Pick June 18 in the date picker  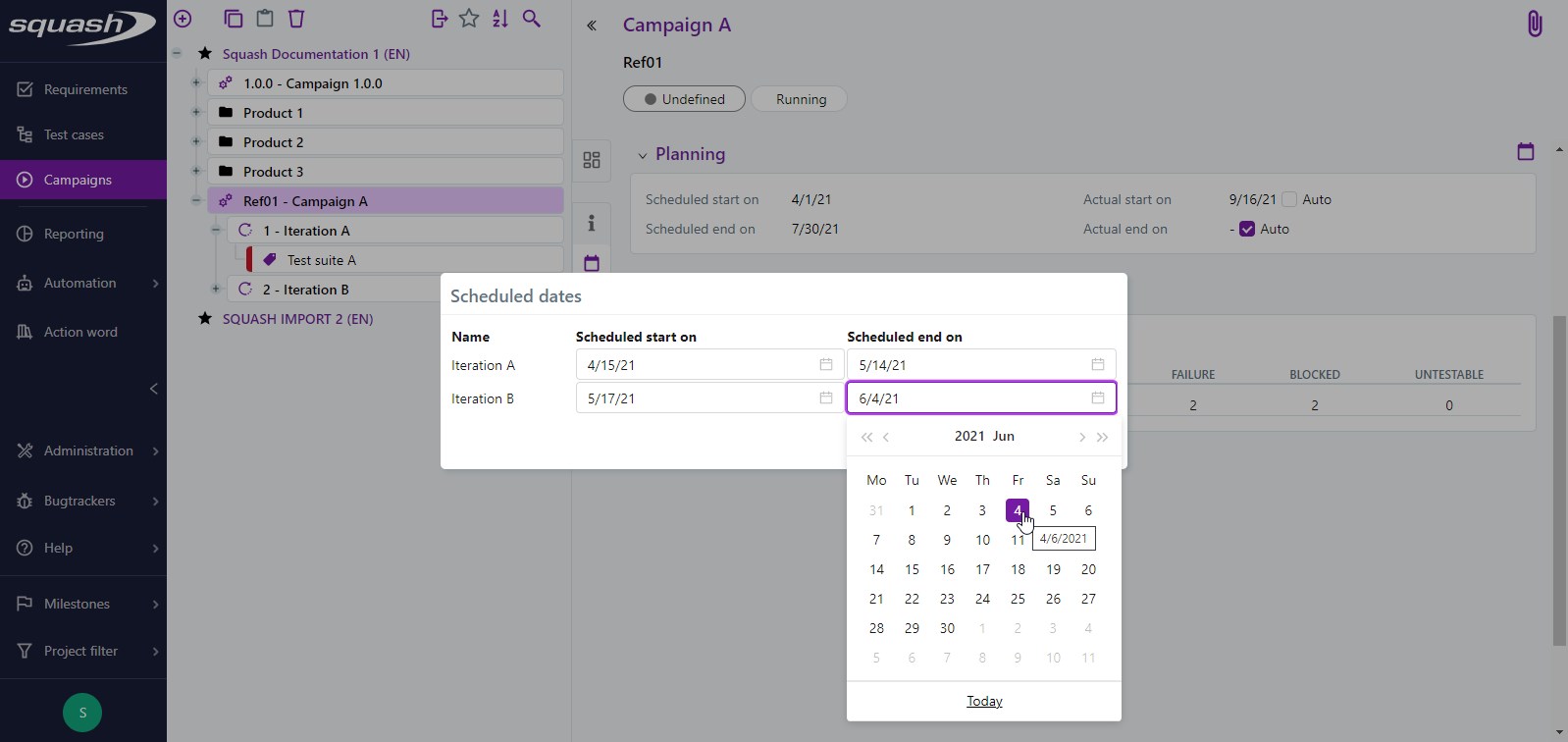click(x=1018, y=569)
